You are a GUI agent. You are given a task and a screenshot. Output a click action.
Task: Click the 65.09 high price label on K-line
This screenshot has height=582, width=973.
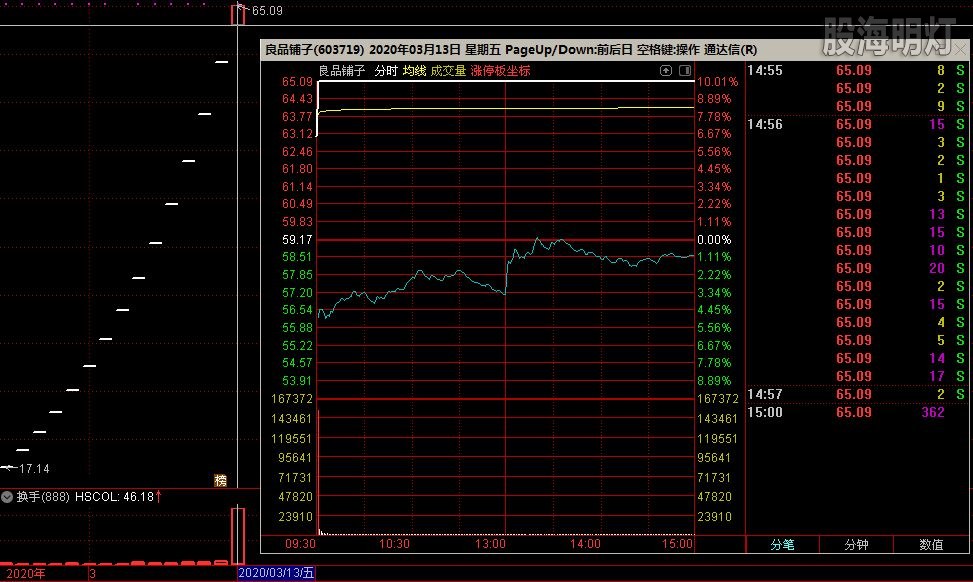(x=267, y=11)
